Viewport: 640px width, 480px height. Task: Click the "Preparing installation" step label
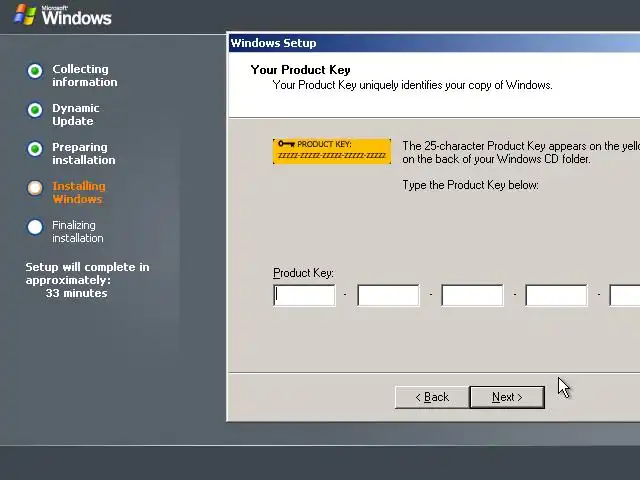(84, 153)
